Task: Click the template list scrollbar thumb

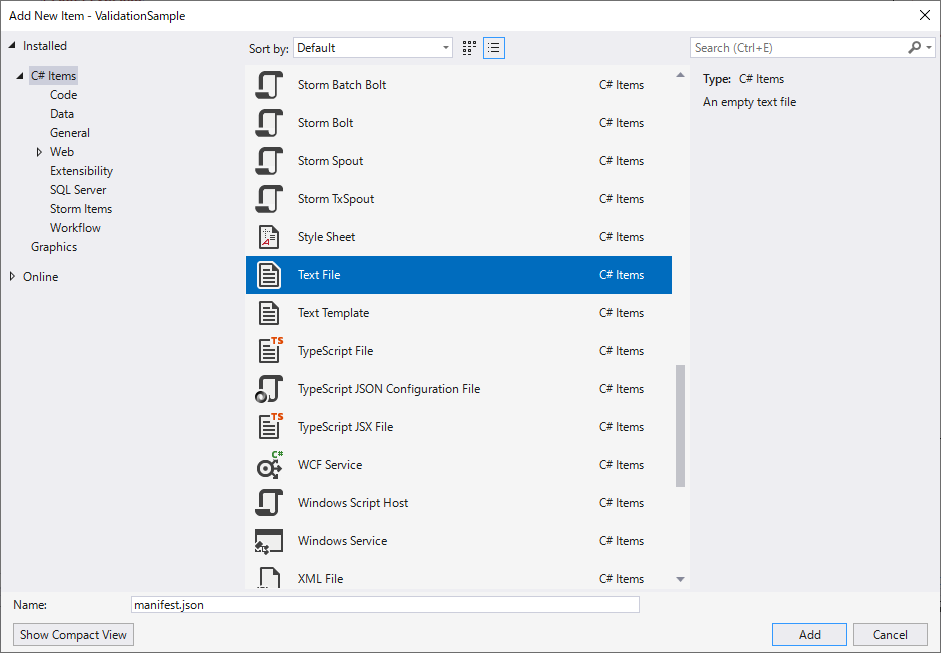Action: click(x=681, y=426)
